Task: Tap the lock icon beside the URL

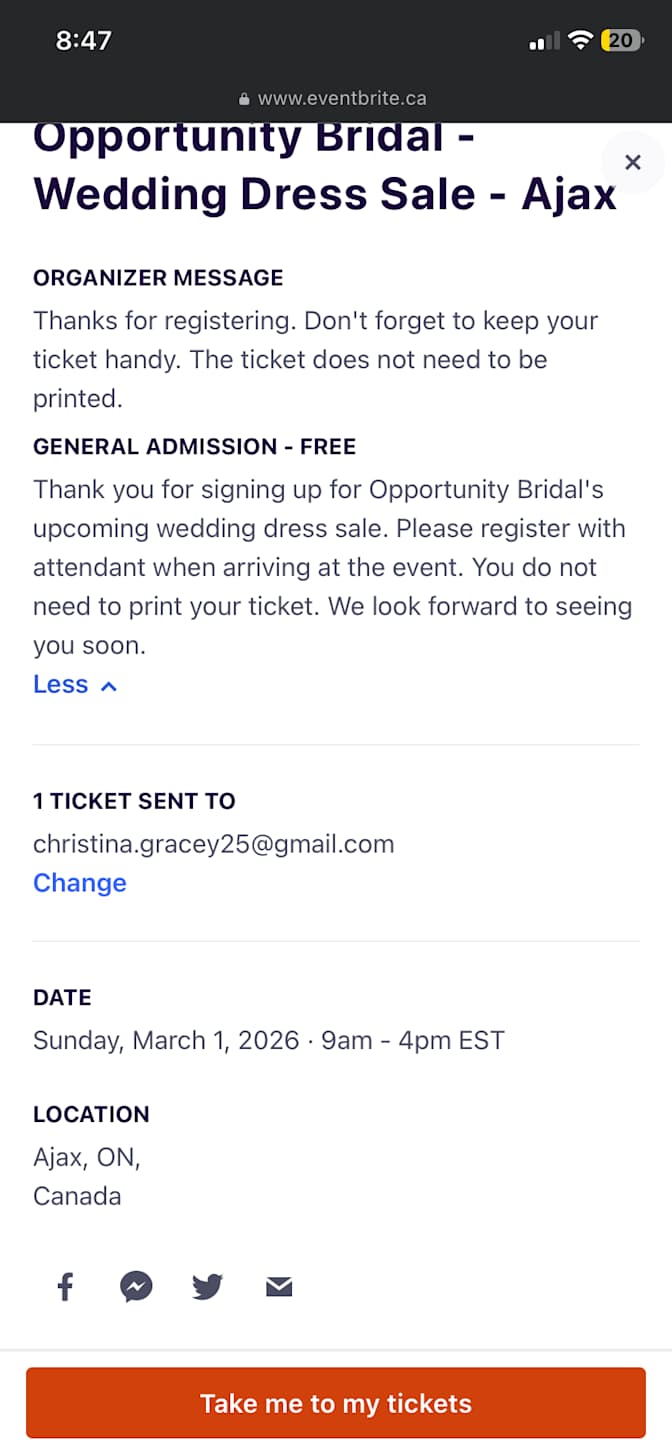Action: coord(243,99)
